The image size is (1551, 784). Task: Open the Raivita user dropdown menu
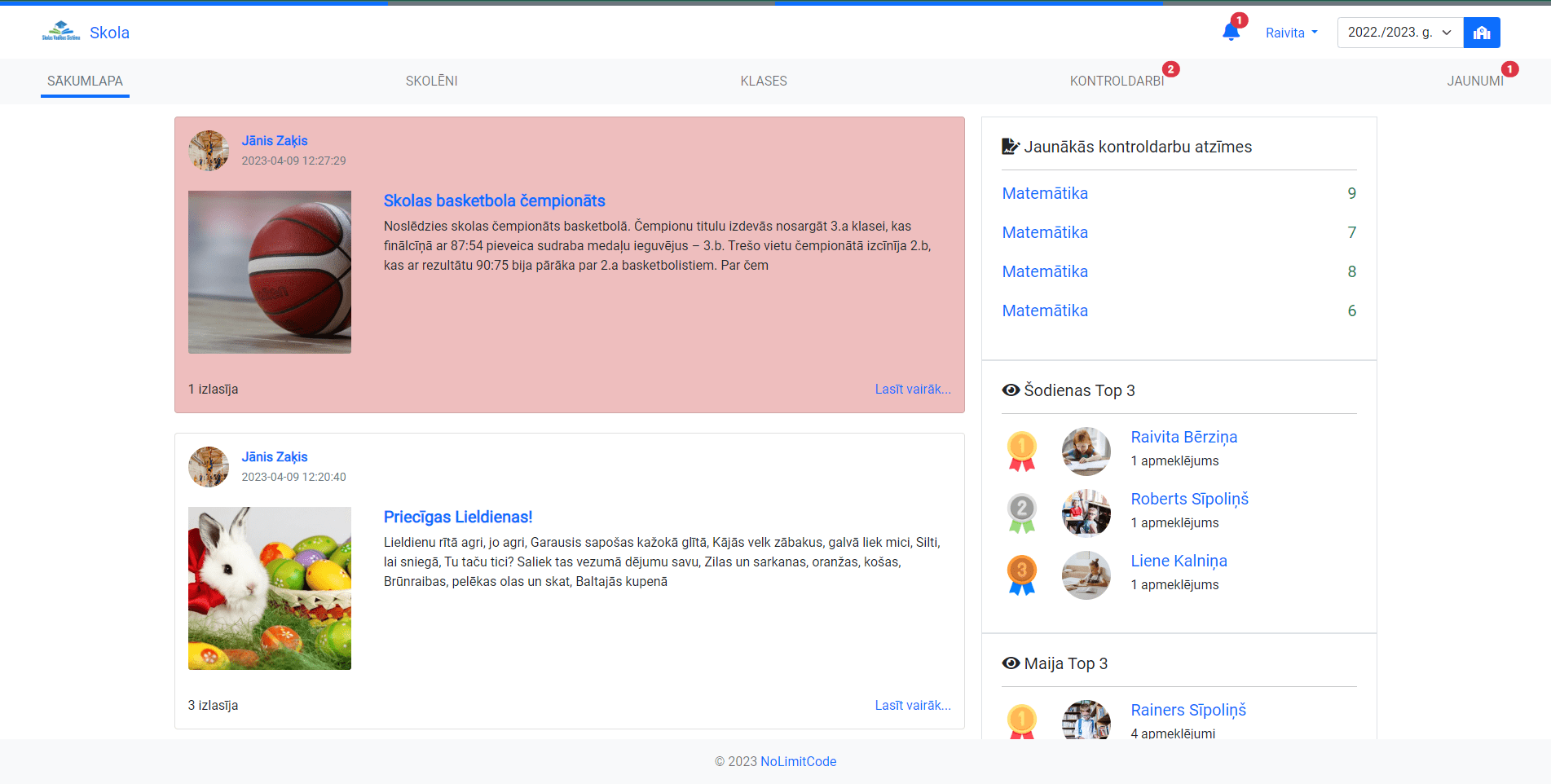(1291, 33)
